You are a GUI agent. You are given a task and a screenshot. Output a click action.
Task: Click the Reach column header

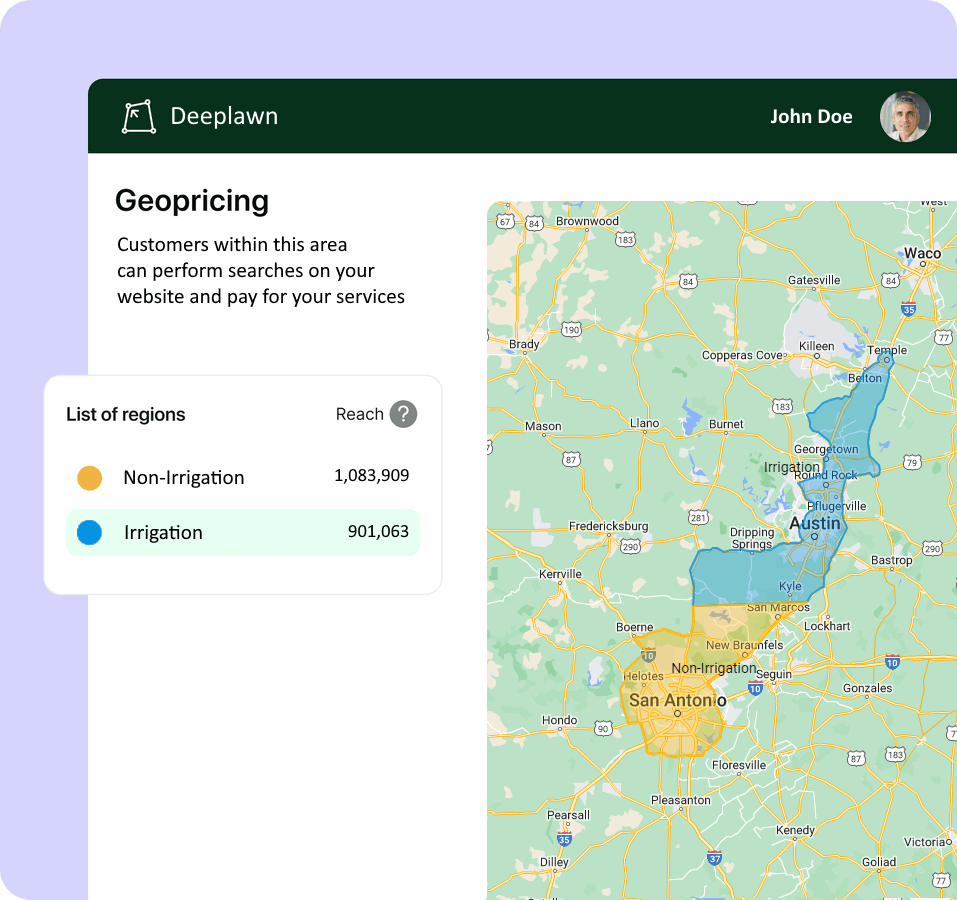coord(359,414)
